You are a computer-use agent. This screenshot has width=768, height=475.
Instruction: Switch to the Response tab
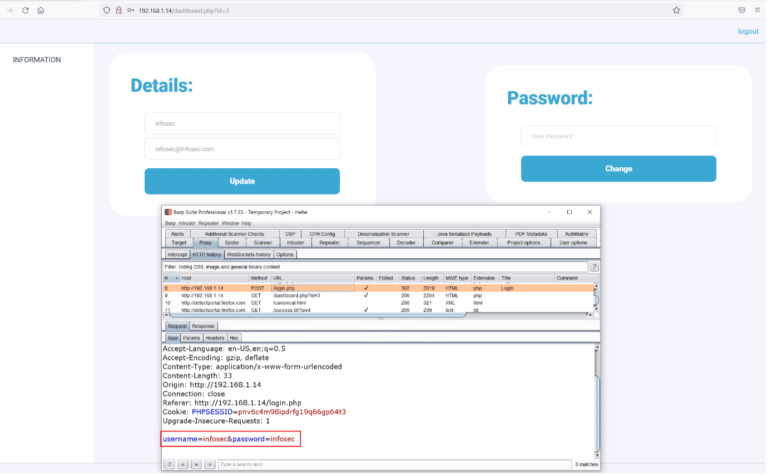click(203, 326)
